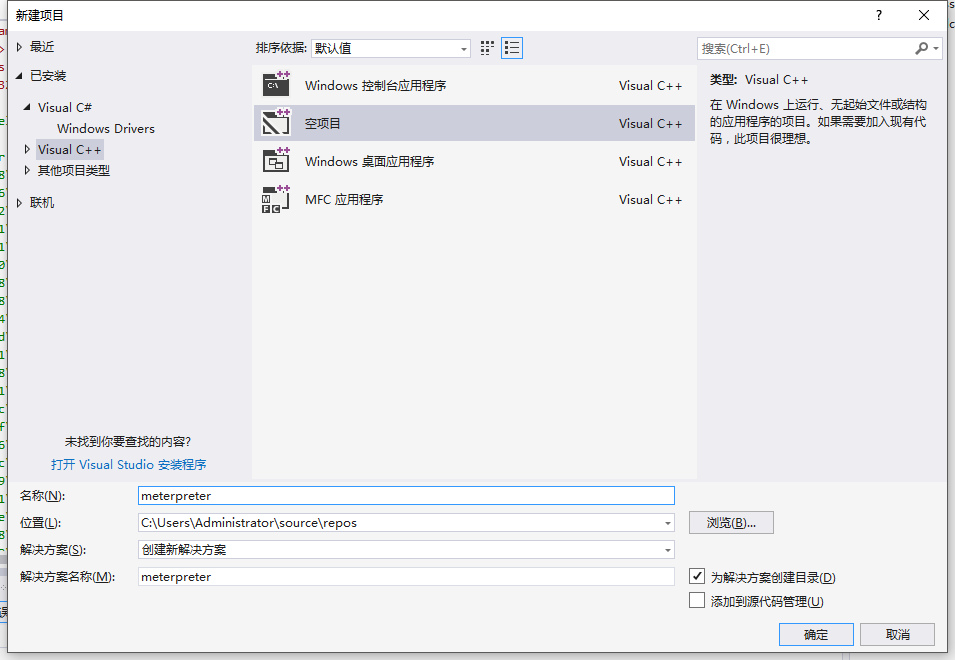Click the 浏览 (Browse) button
Viewport: 955px width, 660px height.
point(731,522)
